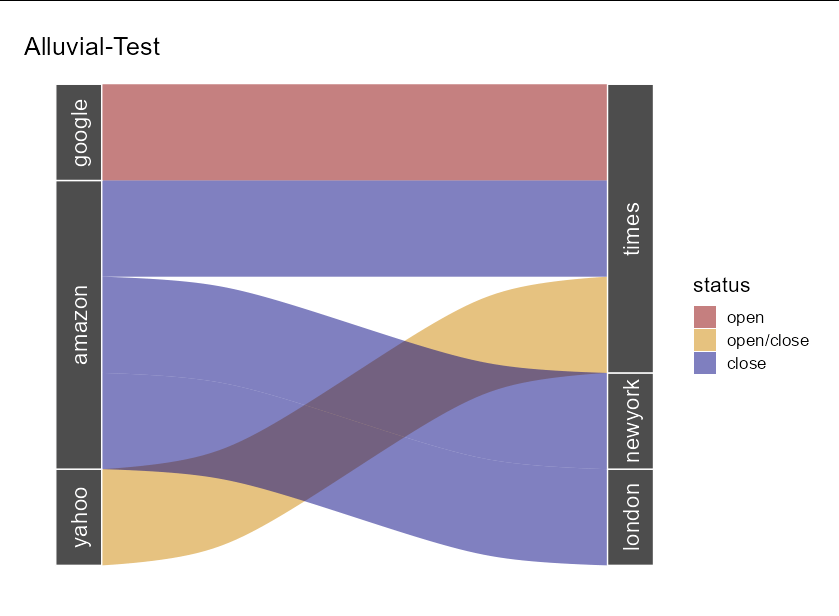This screenshot has height=616, width=839.
Task: Select the london stratum block
Action: click(630, 517)
